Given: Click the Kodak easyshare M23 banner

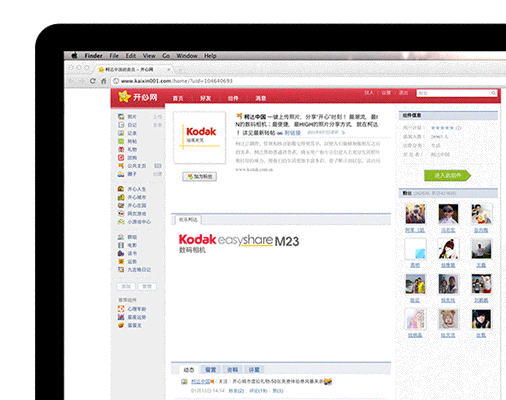Looking at the screenshot, I should (239, 243).
